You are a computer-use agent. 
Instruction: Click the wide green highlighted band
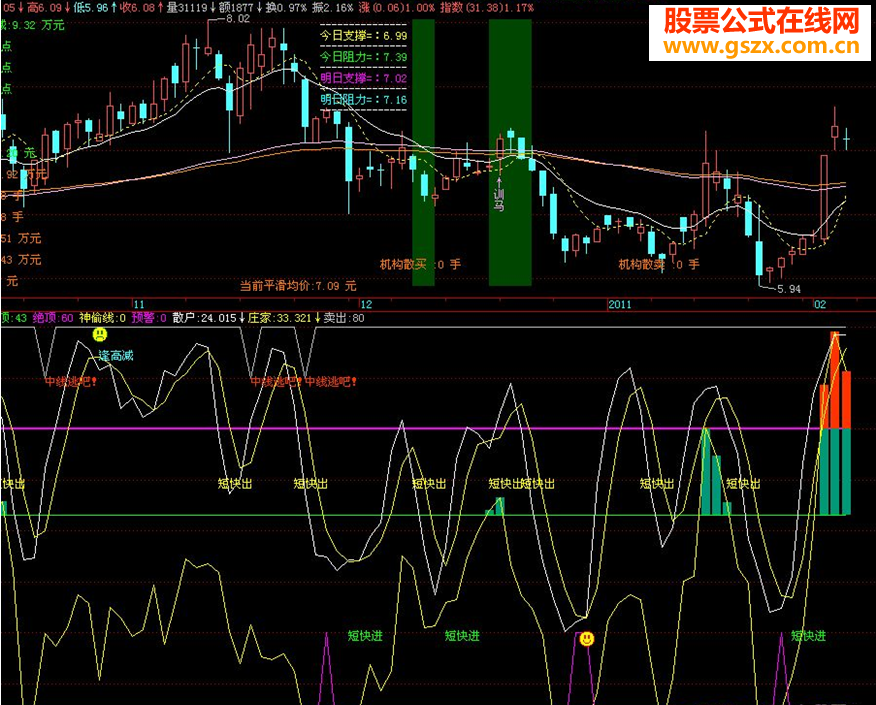tap(510, 153)
